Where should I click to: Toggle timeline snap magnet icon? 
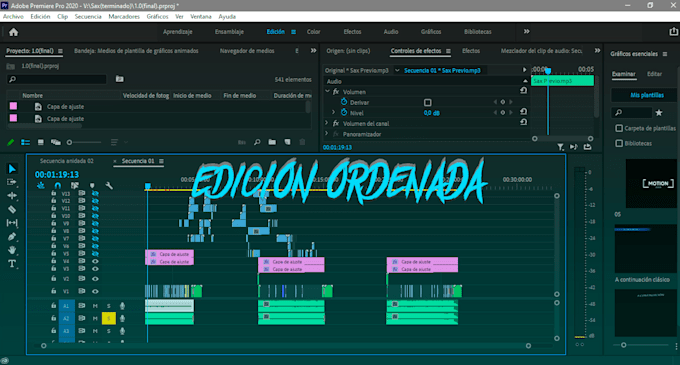58,186
